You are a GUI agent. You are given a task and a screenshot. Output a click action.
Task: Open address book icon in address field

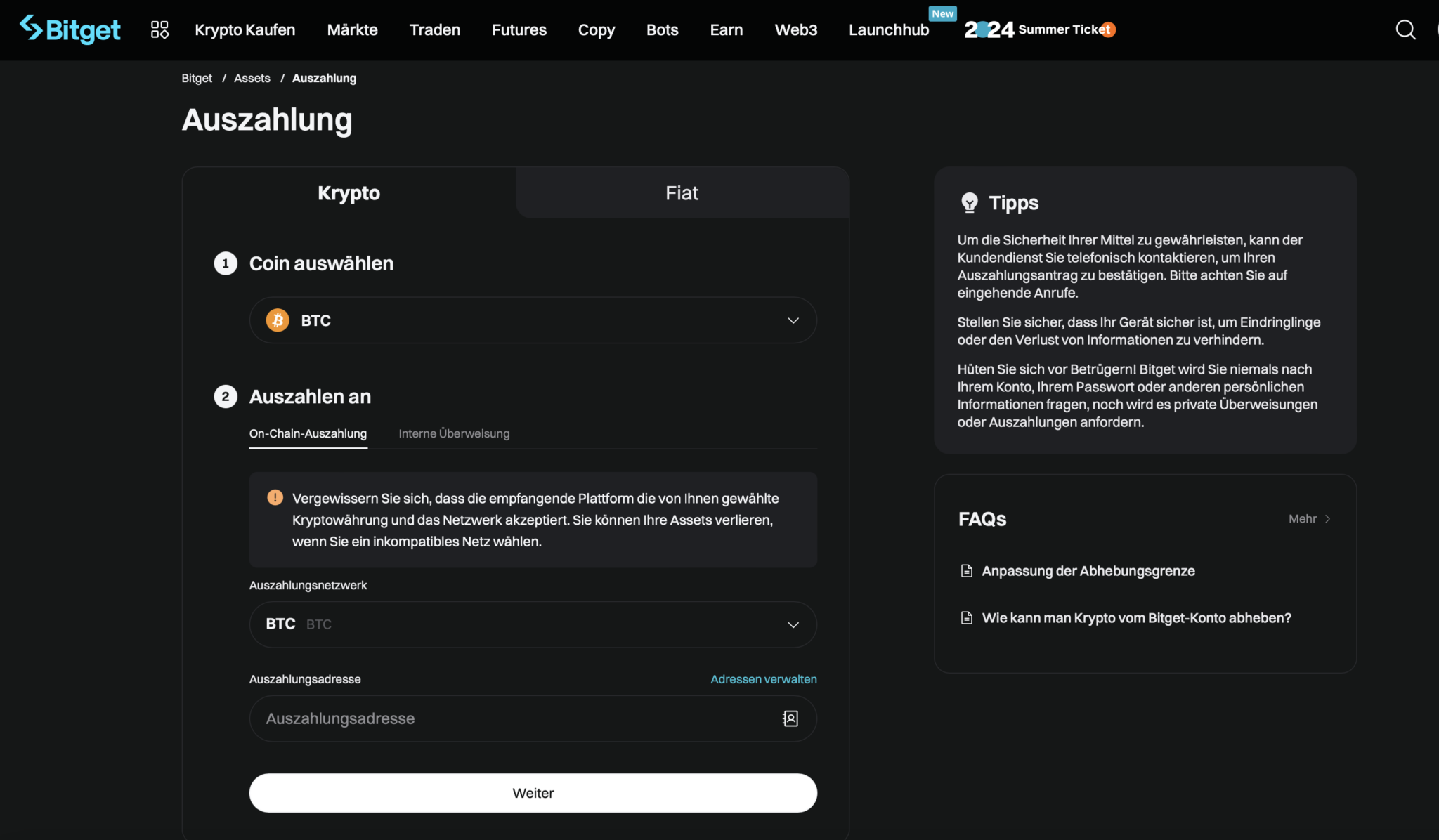coord(790,718)
